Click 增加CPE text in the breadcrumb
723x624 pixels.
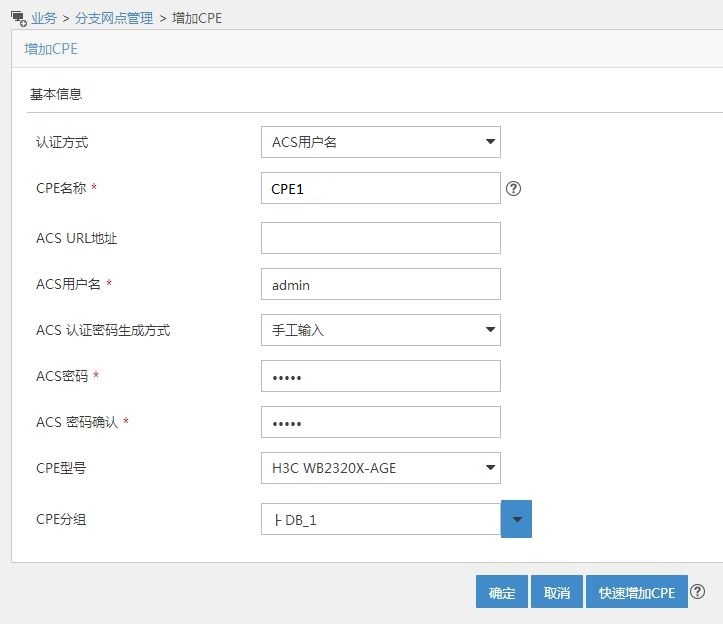tap(197, 18)
